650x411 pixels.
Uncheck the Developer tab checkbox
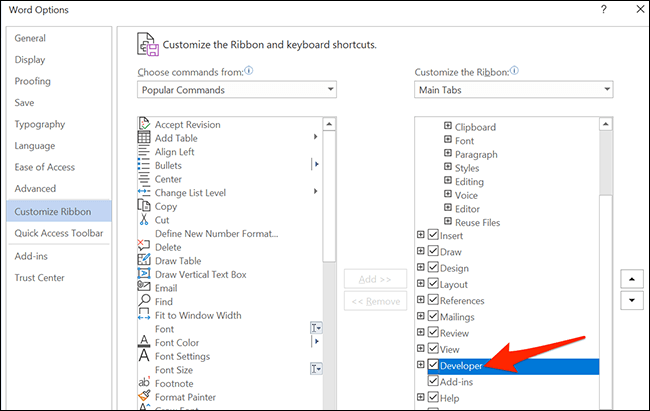tap(433, 366)
